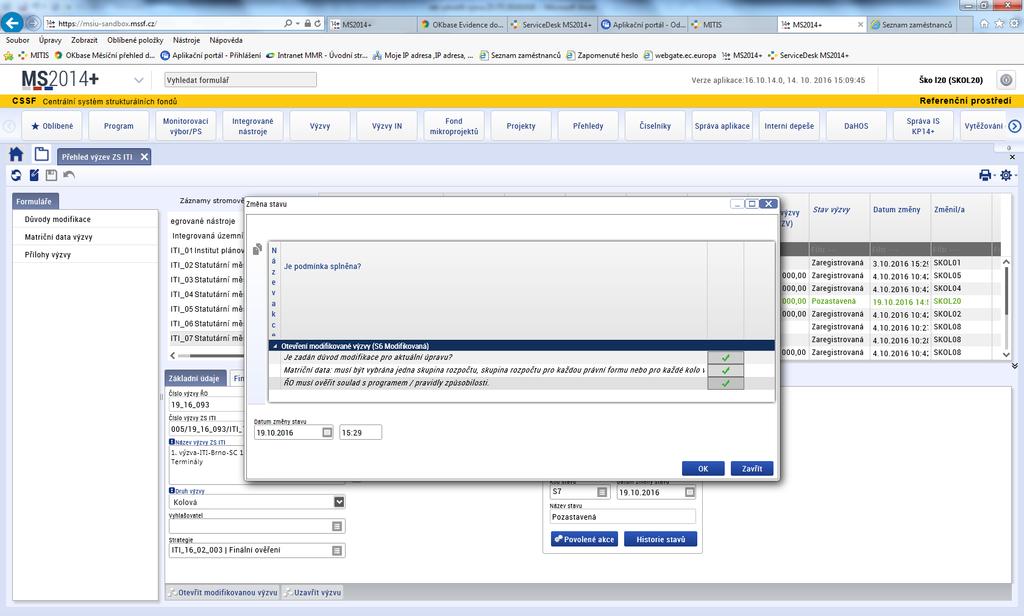Open Matriční data výzvy form
Image resolution: width=1024 pixels, height=616 pixels.
point(59,237)
